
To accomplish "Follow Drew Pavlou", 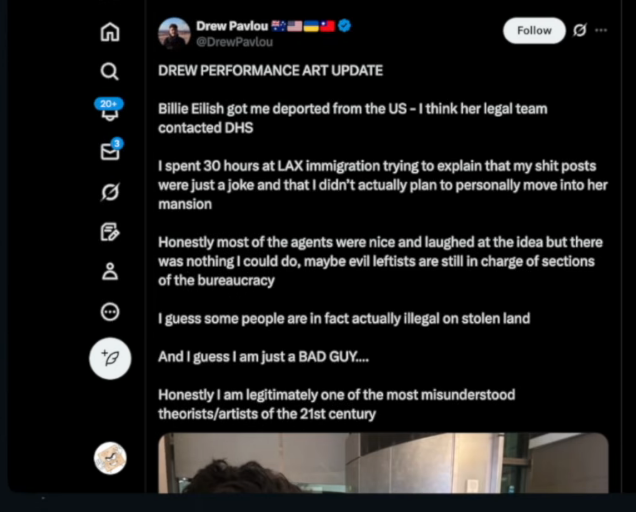I will tap(534, 30).
